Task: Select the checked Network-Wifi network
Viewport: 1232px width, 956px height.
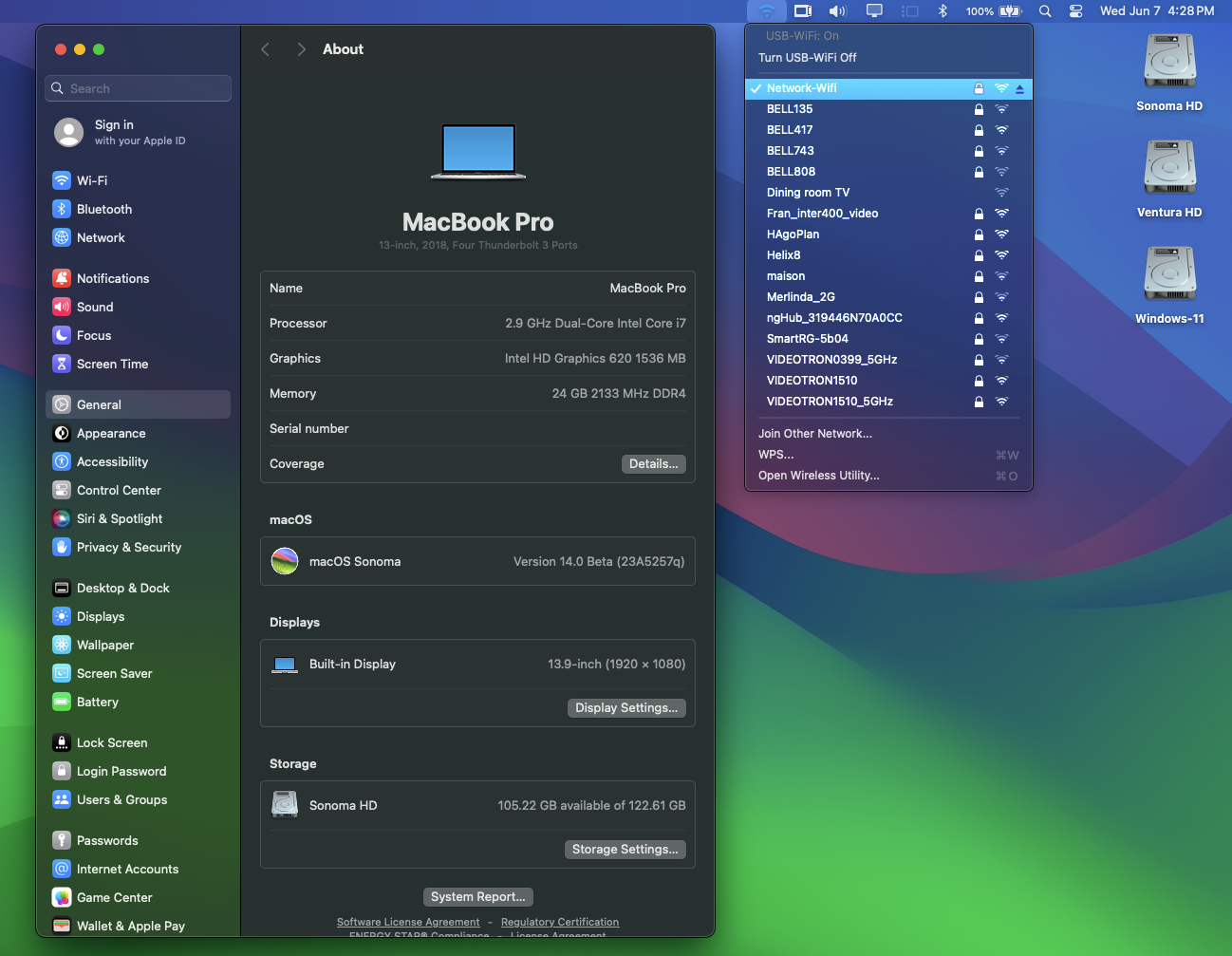Action: 802,88
